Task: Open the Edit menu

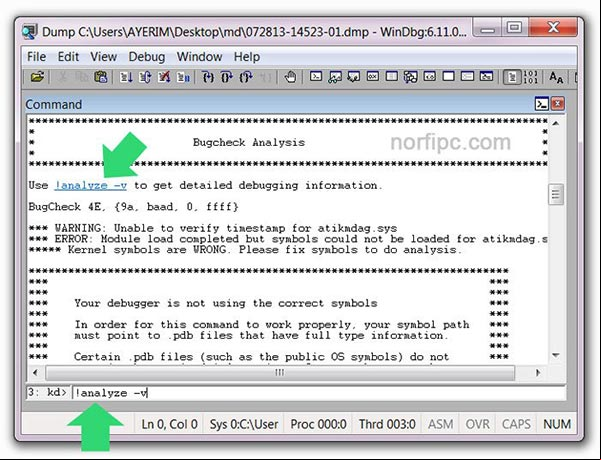Action: (68, 57)
